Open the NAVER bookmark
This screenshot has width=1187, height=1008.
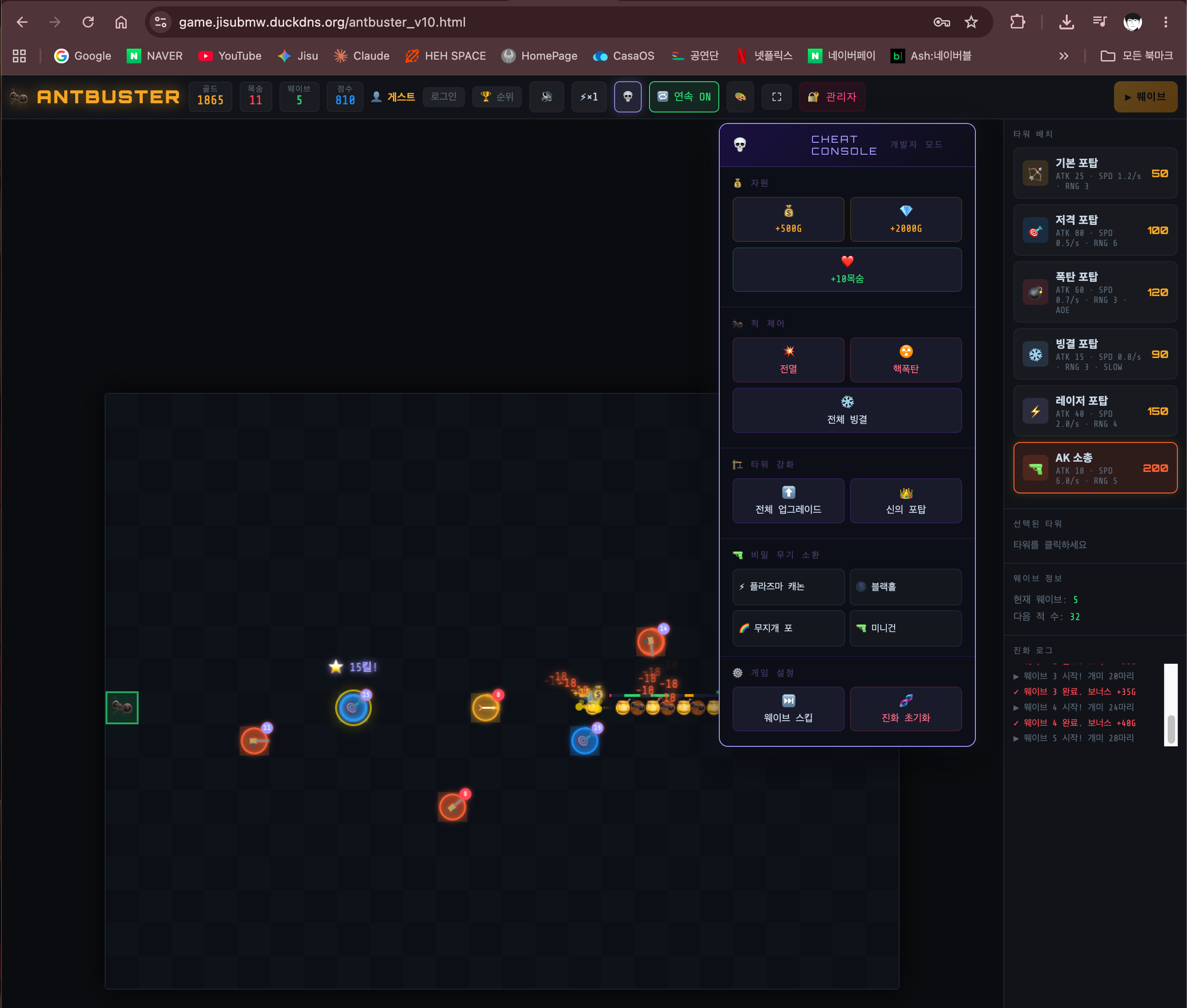click(154, 56)
